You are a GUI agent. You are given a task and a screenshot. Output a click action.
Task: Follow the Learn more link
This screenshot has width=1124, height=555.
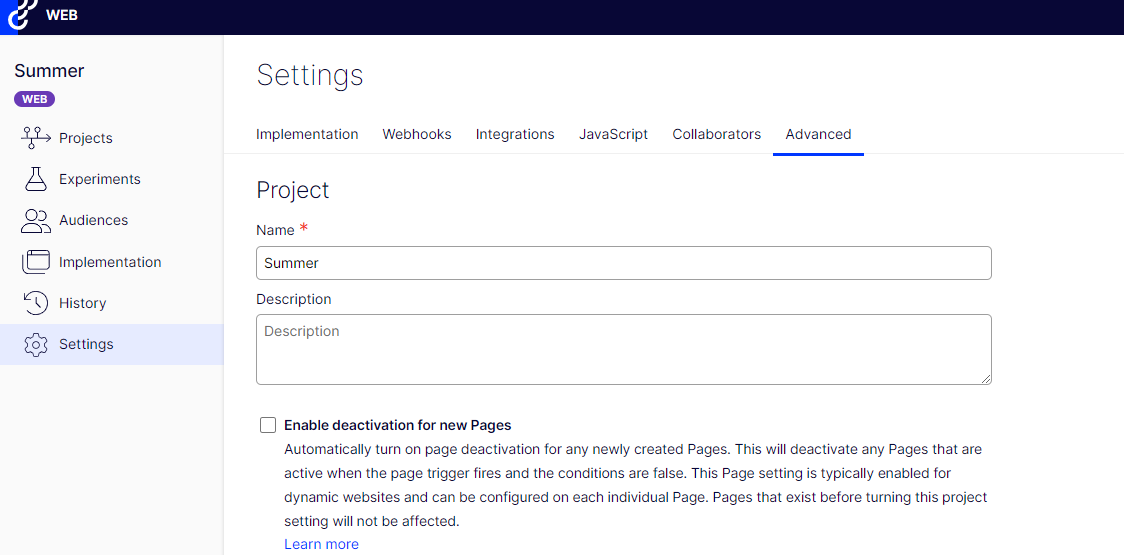click(321, 544)
